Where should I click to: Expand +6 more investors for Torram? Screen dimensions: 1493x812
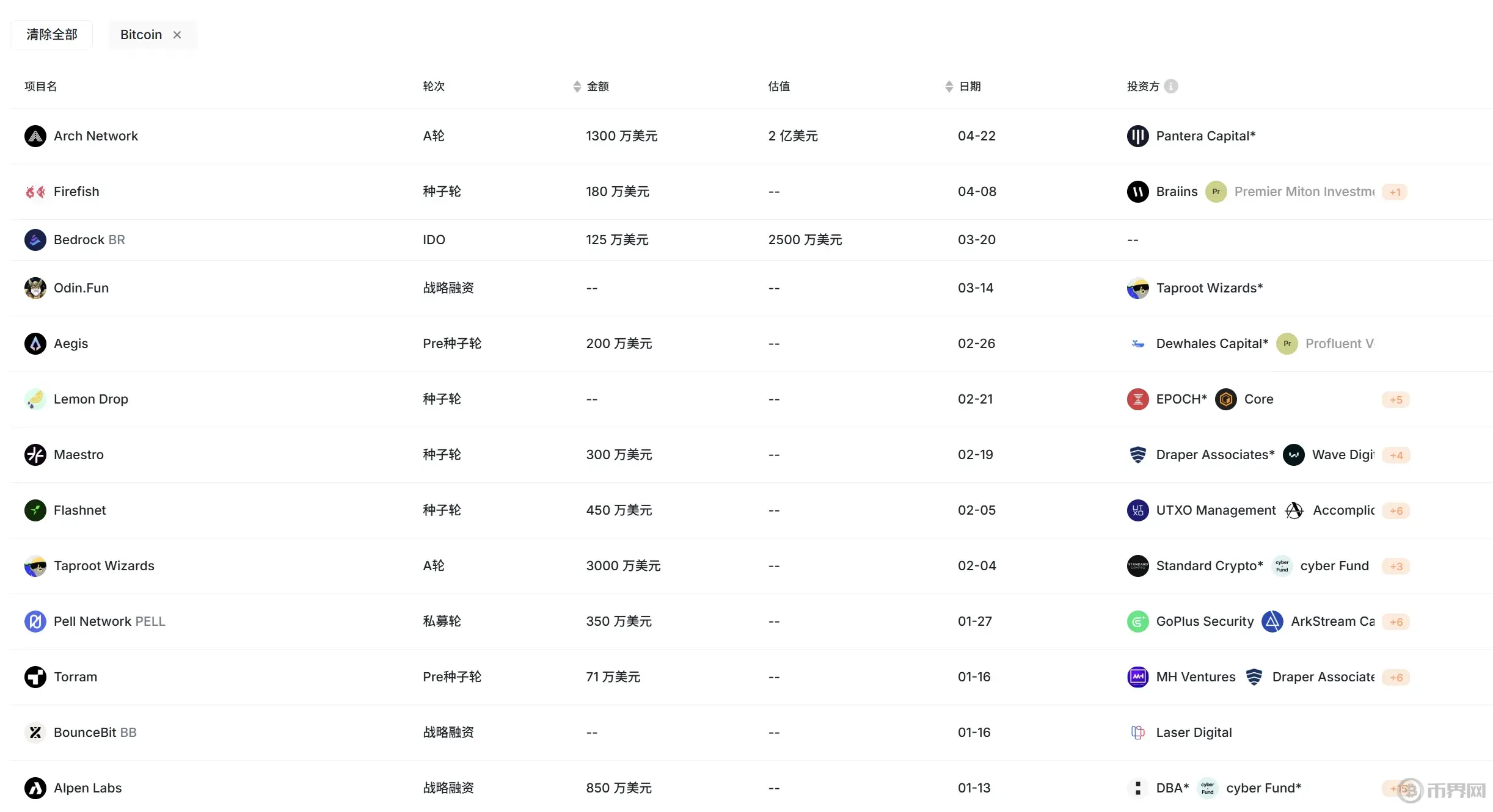[1396, 678]
